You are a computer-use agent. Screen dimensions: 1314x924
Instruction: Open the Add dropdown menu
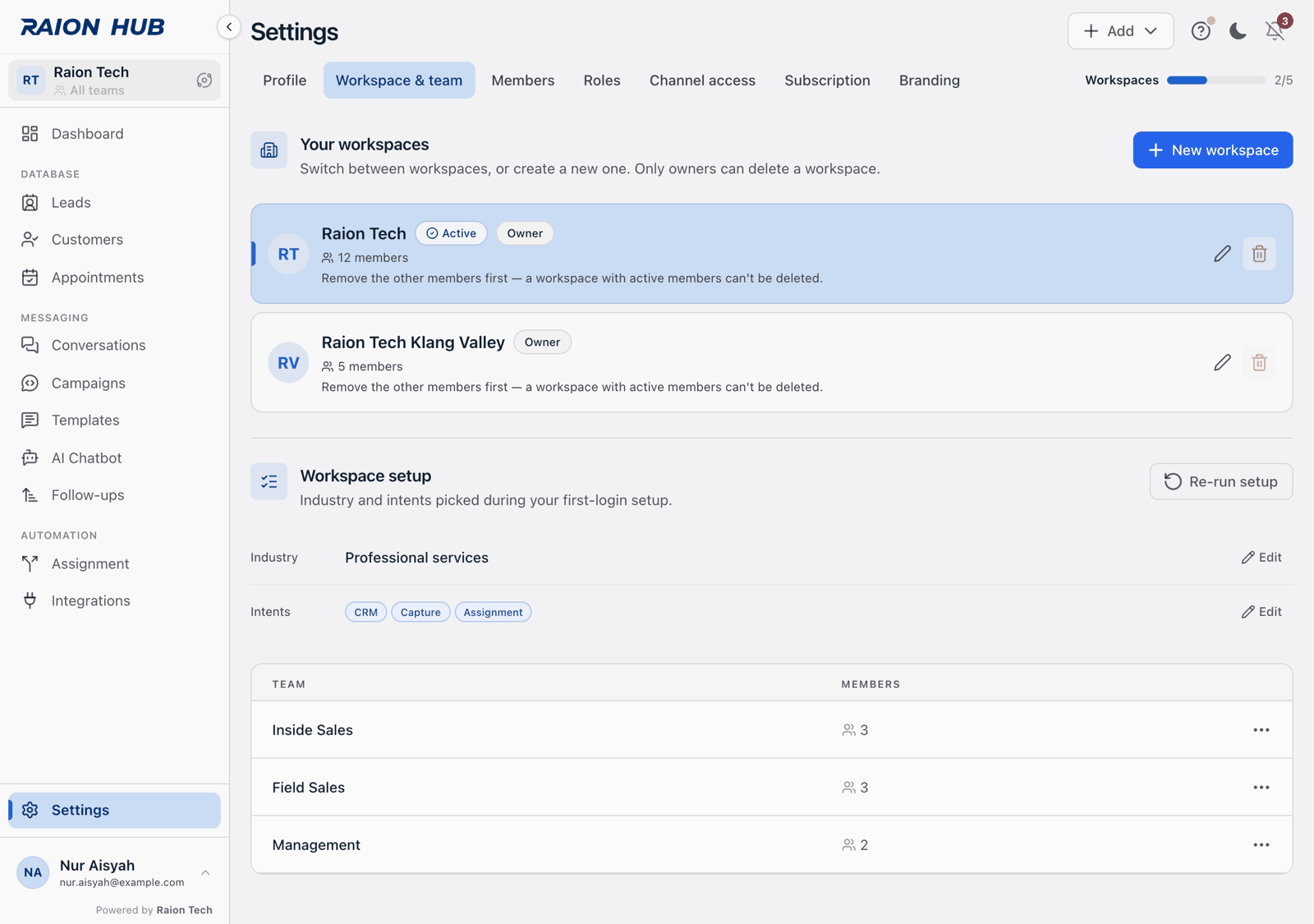[x=1120, y=31]
